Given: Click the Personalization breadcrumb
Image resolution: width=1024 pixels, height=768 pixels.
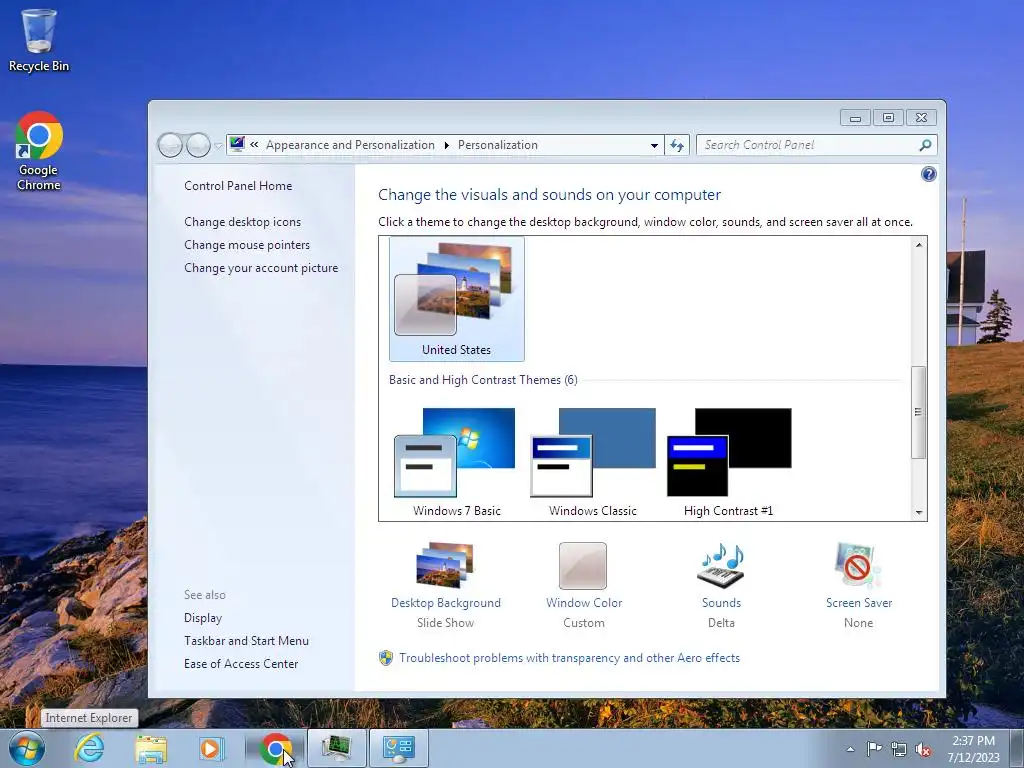Looking at the screenshot, I should tap(498, 145).
